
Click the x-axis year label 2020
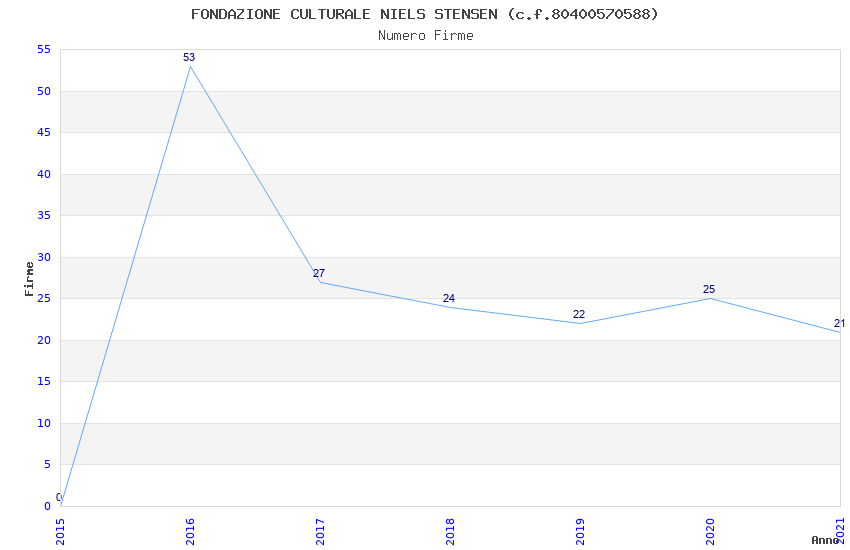pyautogui.click(x=711, y=532)
